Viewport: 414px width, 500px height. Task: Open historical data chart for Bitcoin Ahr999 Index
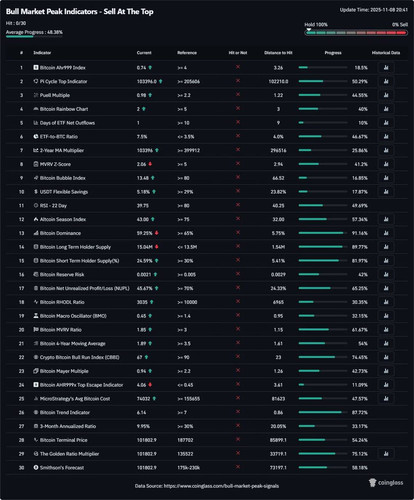pos(386,68)
